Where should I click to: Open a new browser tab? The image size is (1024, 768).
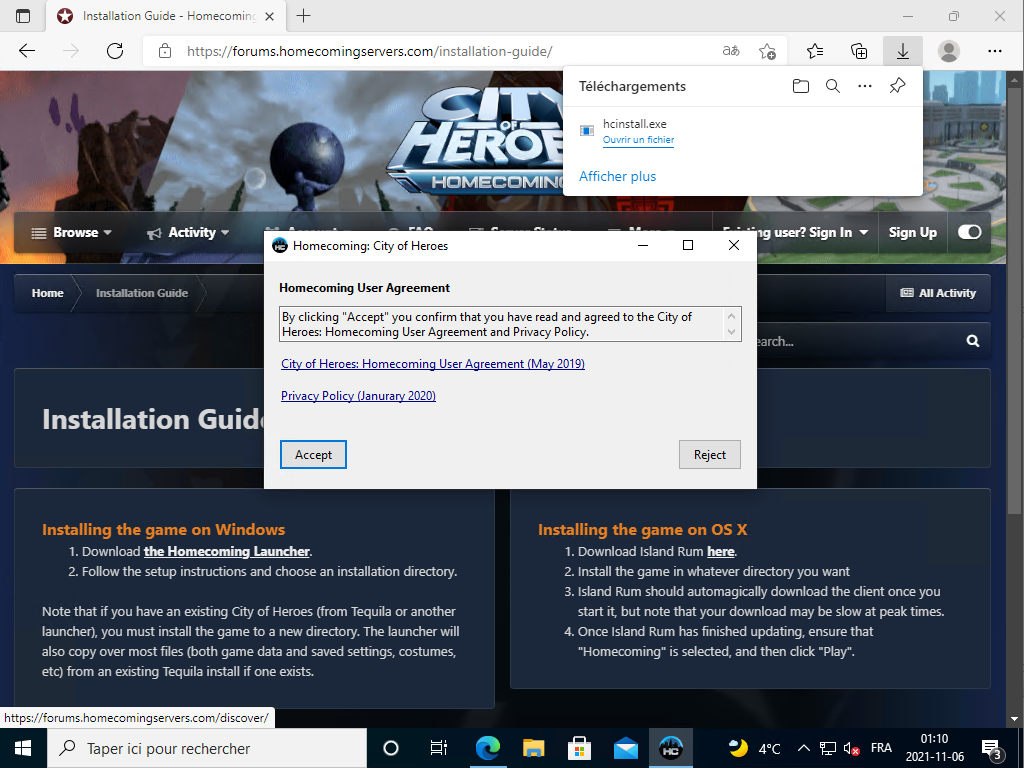(x=303, y=16)
